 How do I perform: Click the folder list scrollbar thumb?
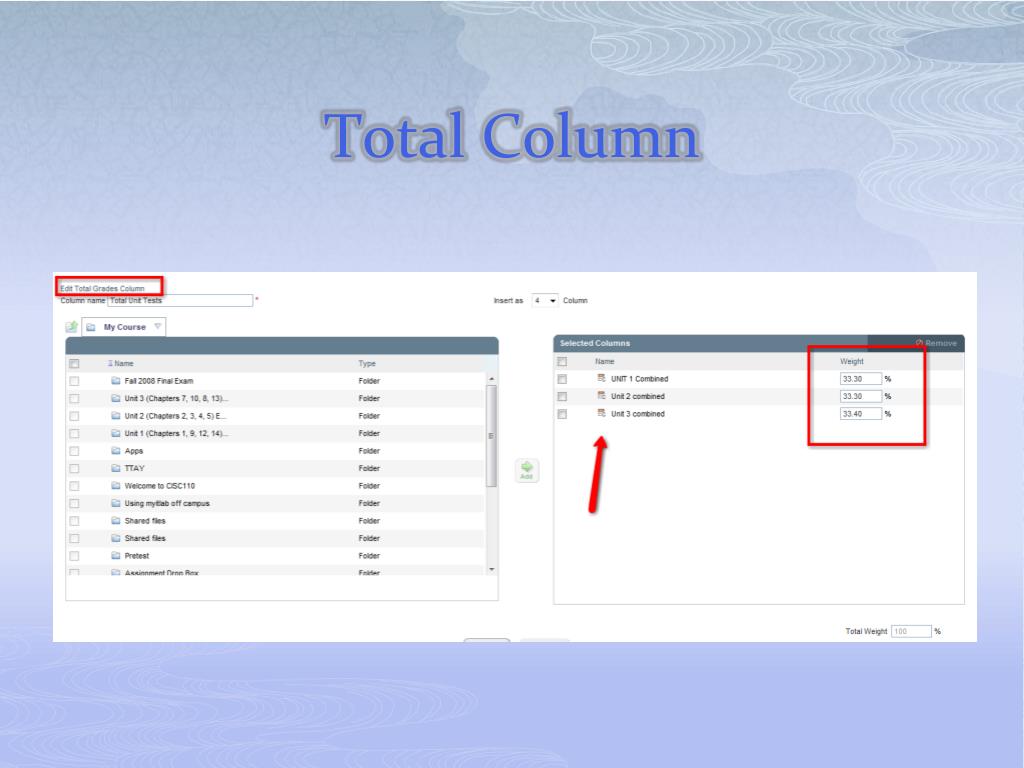[492, 436]
